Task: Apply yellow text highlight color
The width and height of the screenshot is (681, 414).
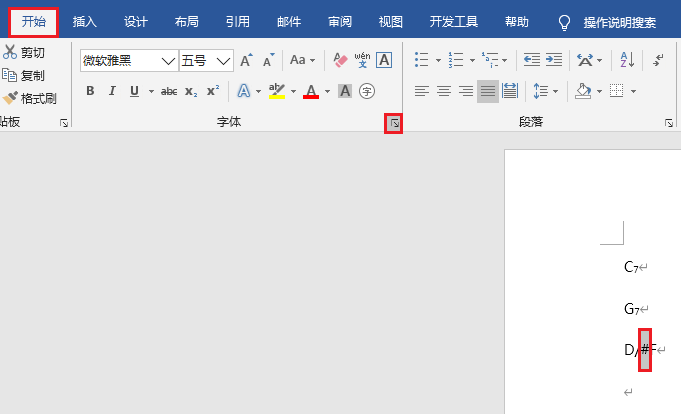Action: click(x=277, y=91)
